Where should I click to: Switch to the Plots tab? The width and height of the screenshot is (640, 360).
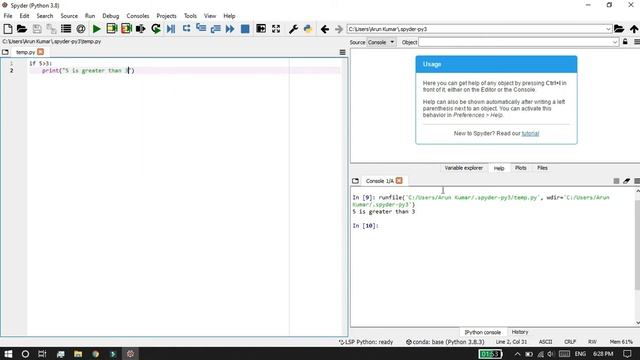click(520, 168)
